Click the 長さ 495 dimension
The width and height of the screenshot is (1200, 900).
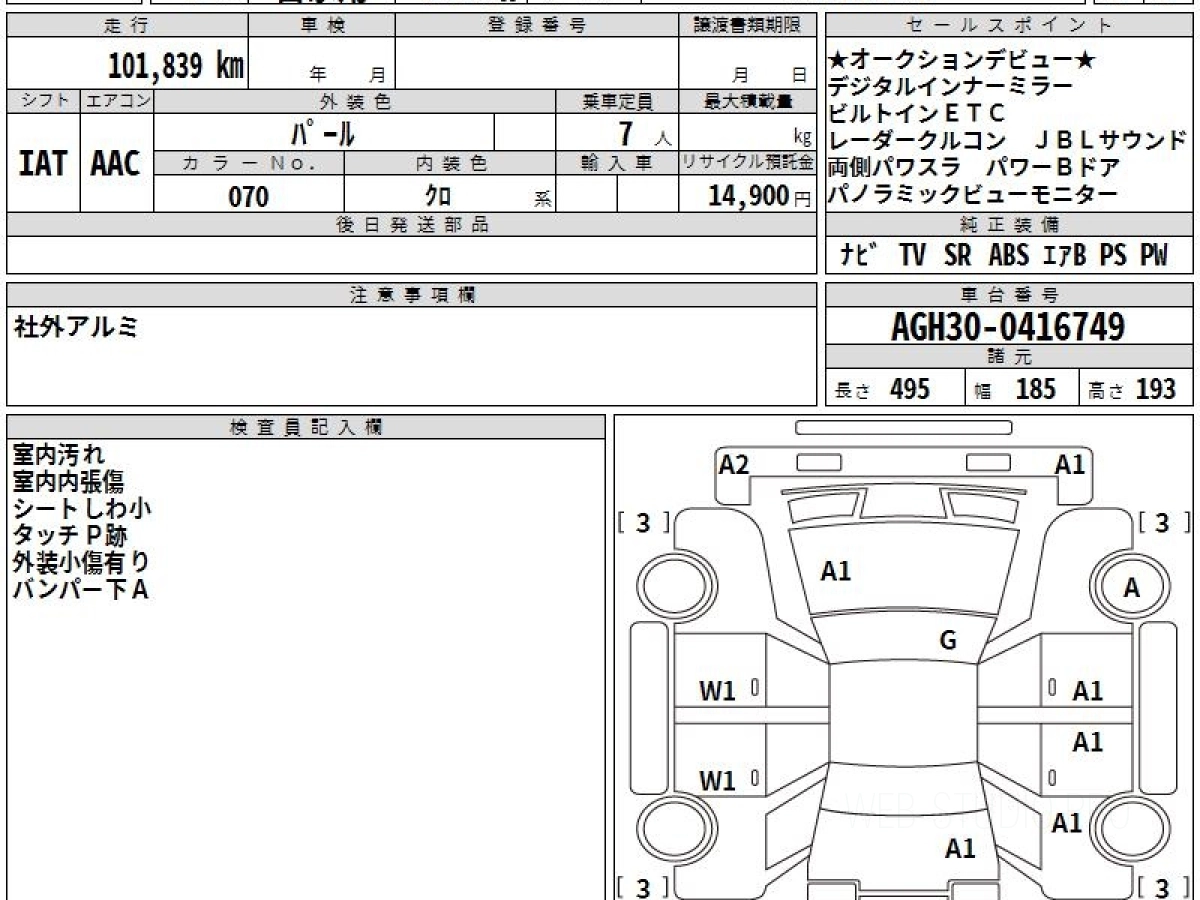pos(883,389)
